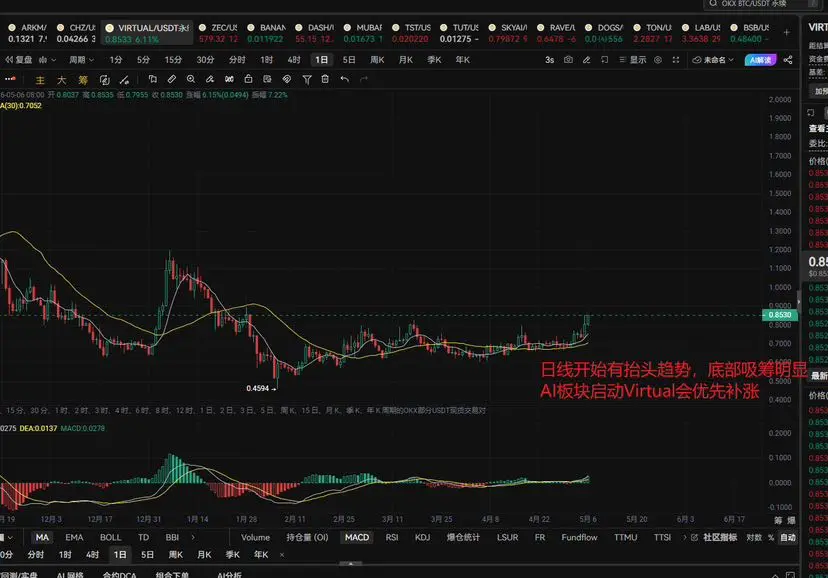Toggle the lock drawings icon
Screen dimensions: 828x578
pos(248,79)
